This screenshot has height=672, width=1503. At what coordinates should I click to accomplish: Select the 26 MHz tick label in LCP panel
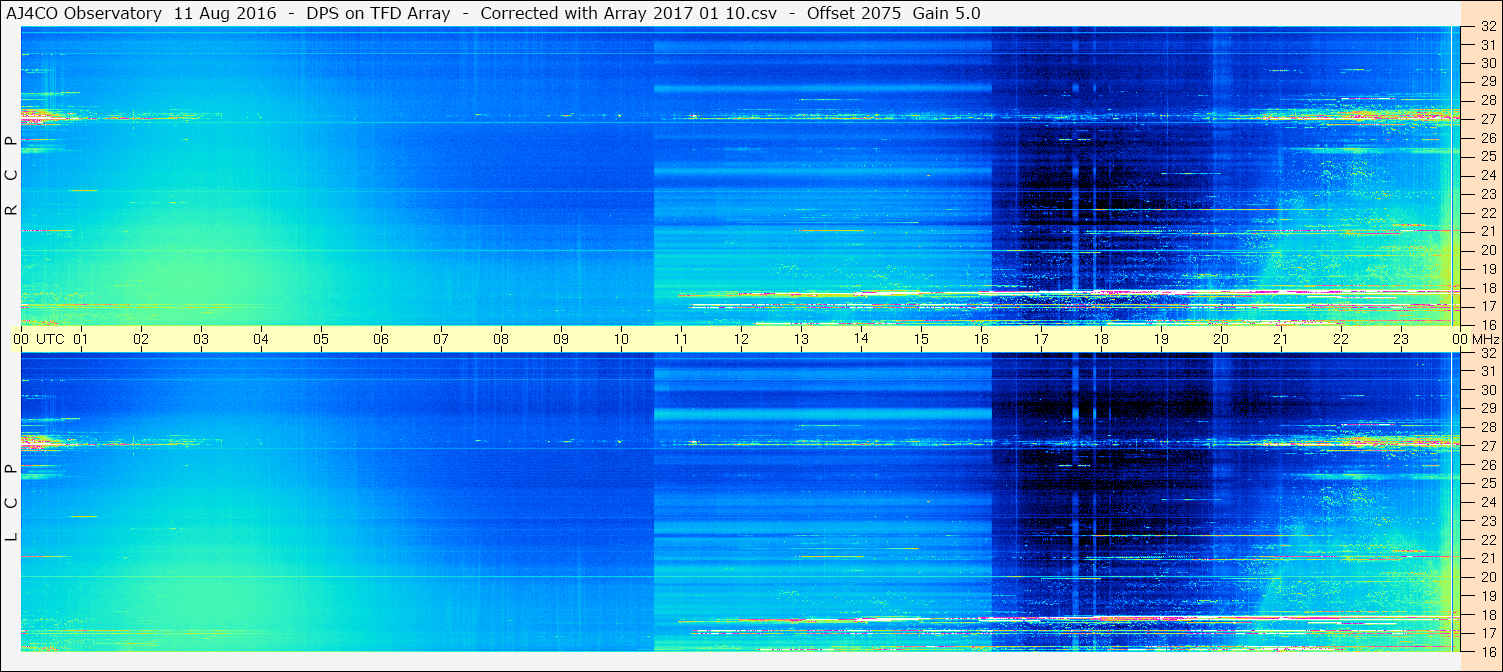pyautogui.click(x=1487, y=465)
